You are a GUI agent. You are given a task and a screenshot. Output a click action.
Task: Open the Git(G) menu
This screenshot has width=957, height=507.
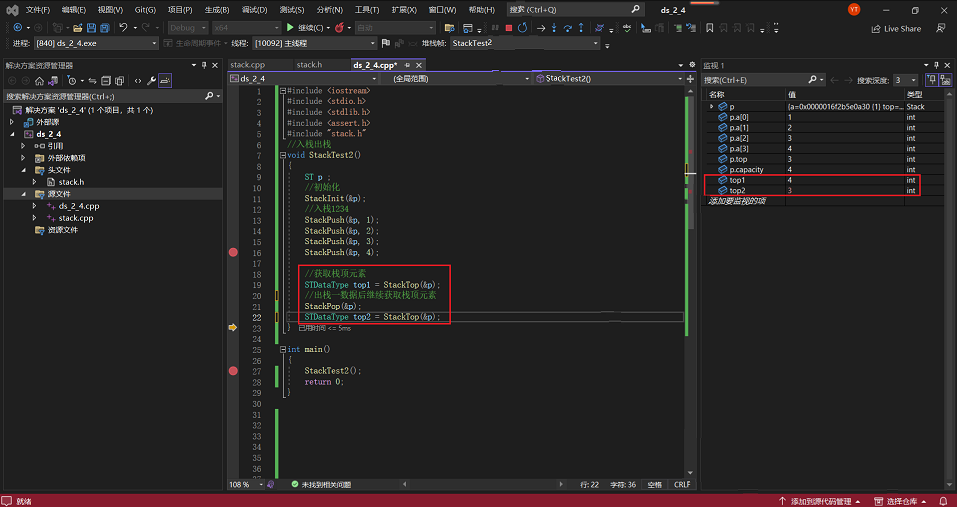tap(145, 10)
